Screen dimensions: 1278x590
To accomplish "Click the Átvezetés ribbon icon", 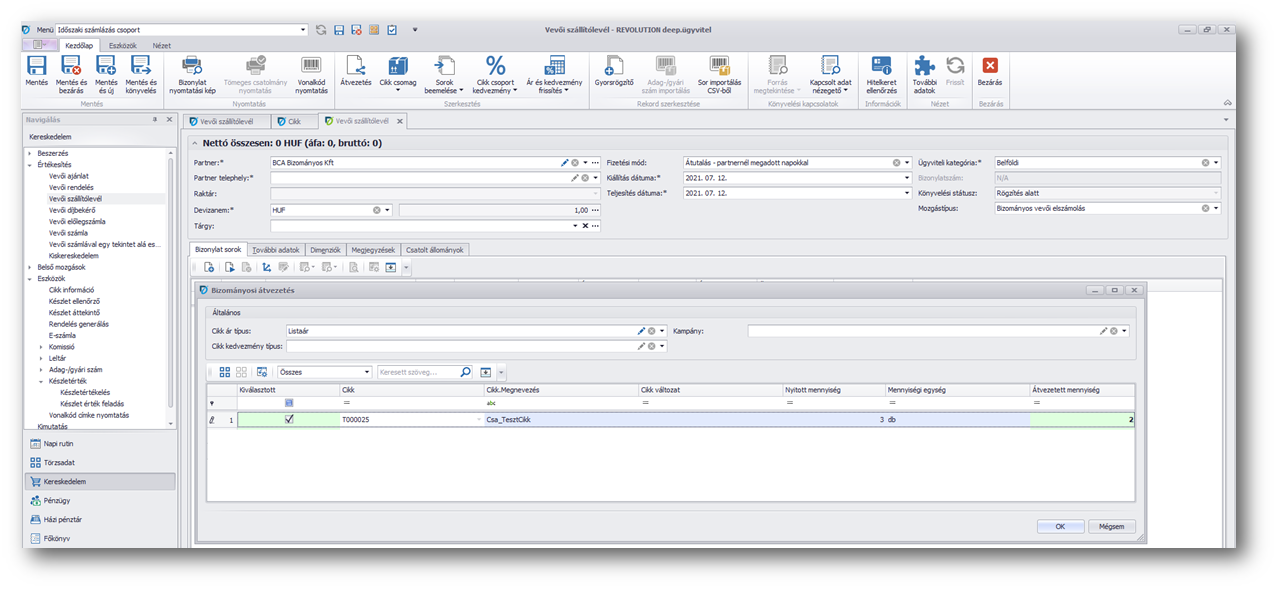I will pyautogui.click(x=355, y=67).
